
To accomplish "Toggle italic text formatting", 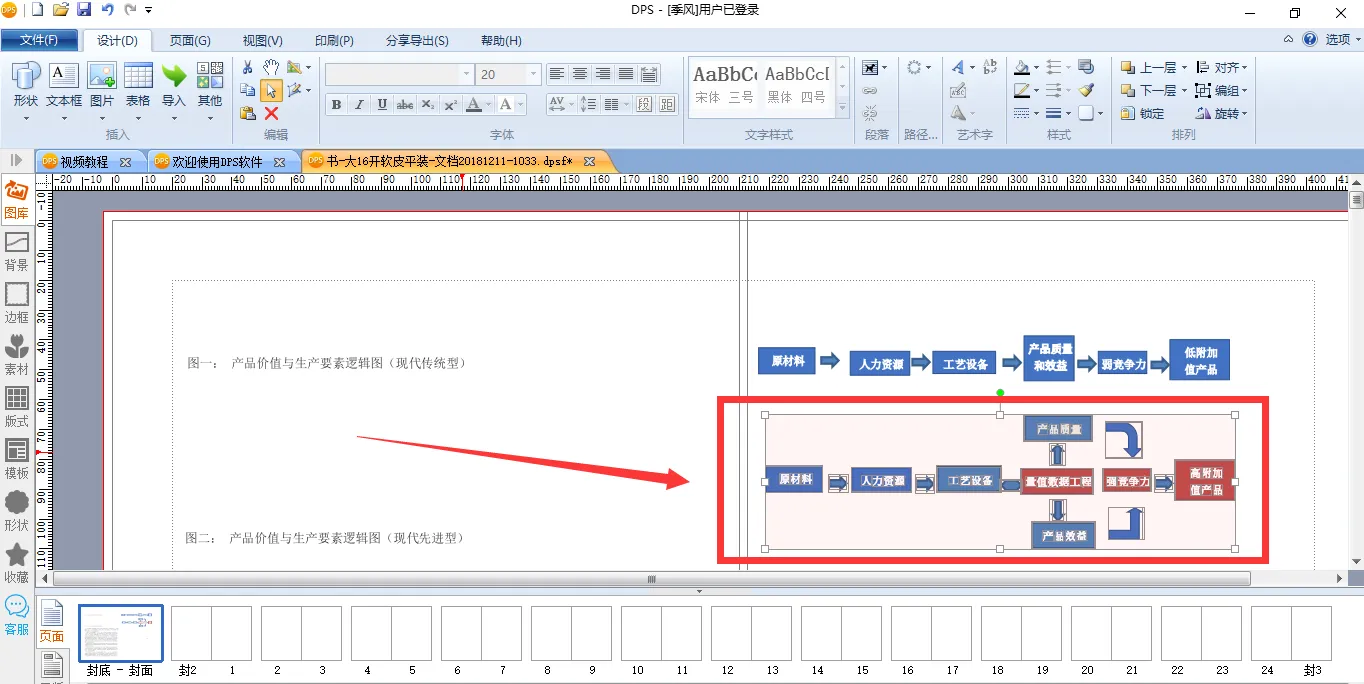I will tap(359, 105).
